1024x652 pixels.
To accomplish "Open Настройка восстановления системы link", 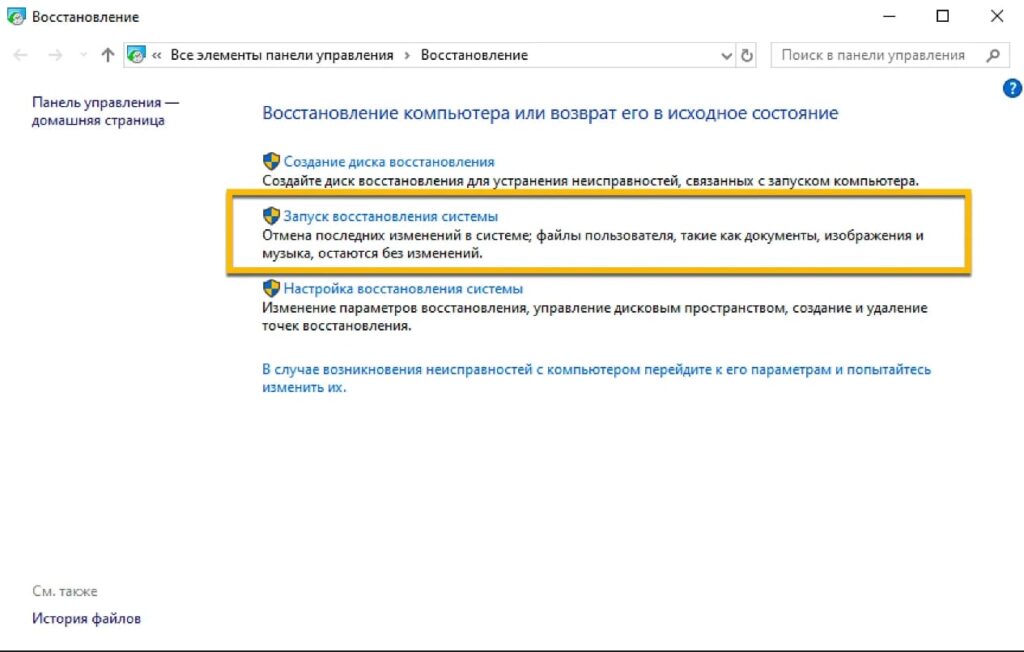I will (403, 289).
